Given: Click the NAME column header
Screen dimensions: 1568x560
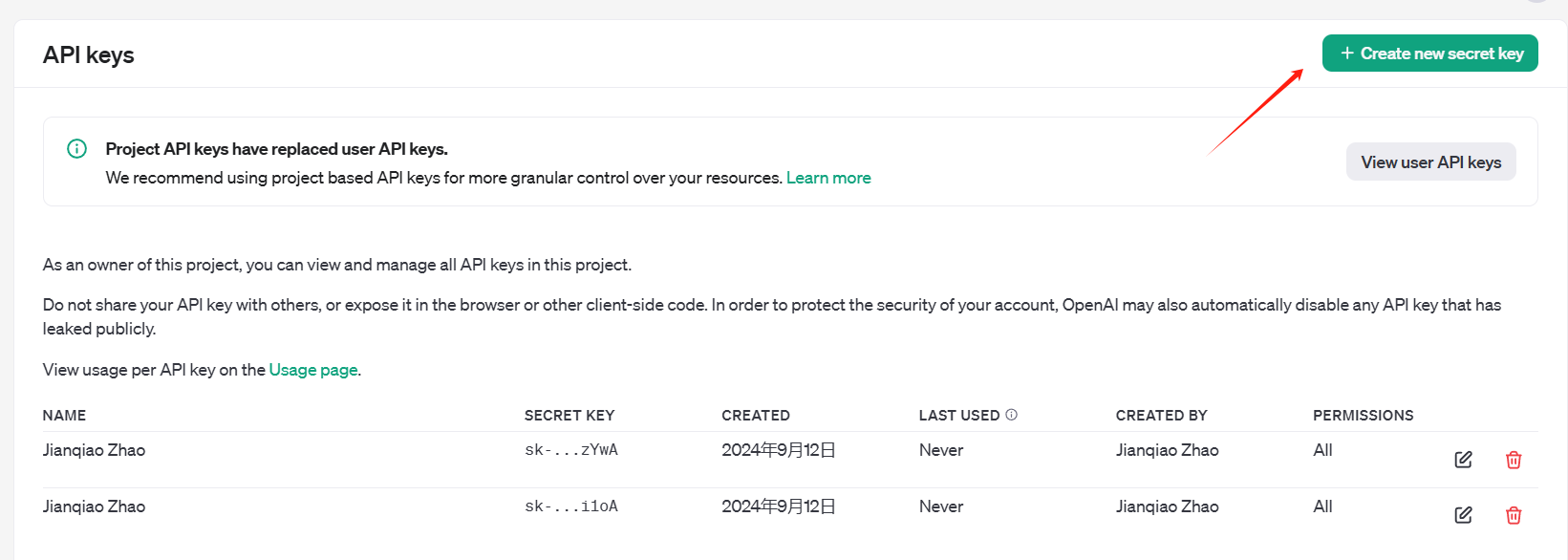Looking at the screenshot, I should coord(64,416).
